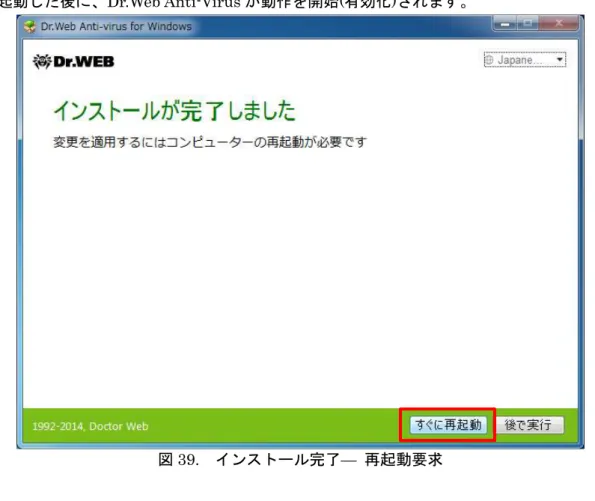Screen dimensions: 595x501
Task: Click the すぐに再起動 restart now button
Action: coord(448,425)
